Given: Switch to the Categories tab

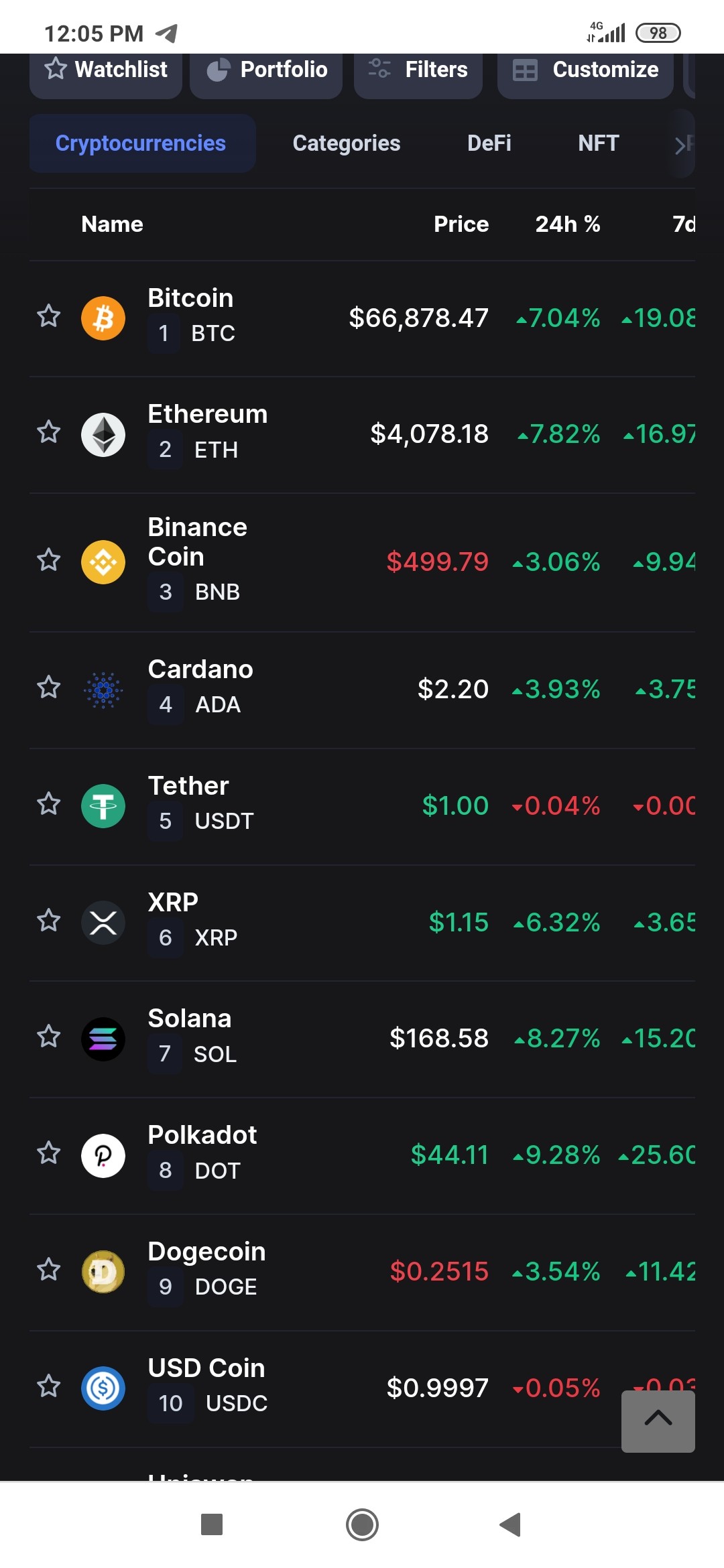Looking at the screenshot, I should (x=347, y=143).
